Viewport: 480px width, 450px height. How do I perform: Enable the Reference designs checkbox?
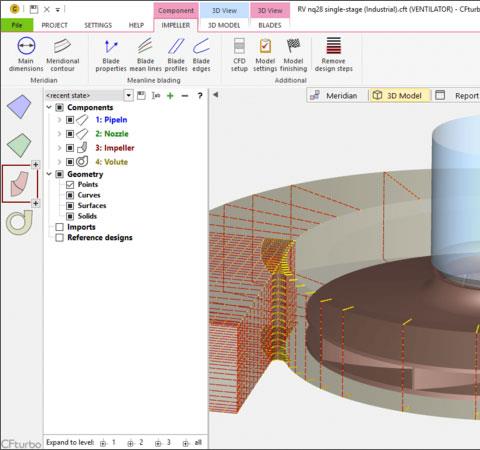coord(60,238)
